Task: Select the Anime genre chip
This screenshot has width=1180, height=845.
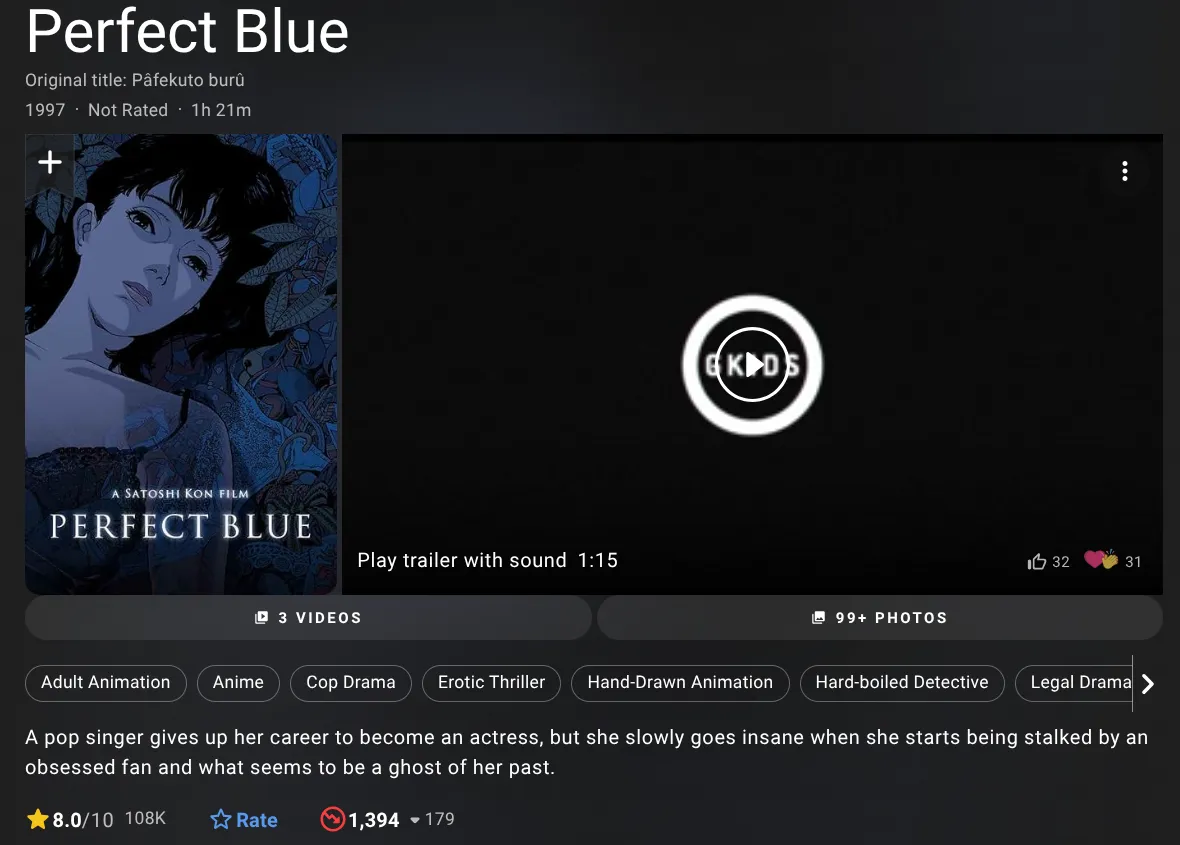Action: pos(238,682)
